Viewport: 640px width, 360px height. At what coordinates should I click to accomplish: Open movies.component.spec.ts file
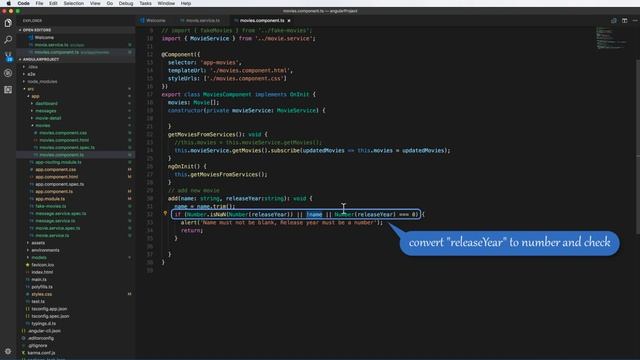[x=67, y=147]
